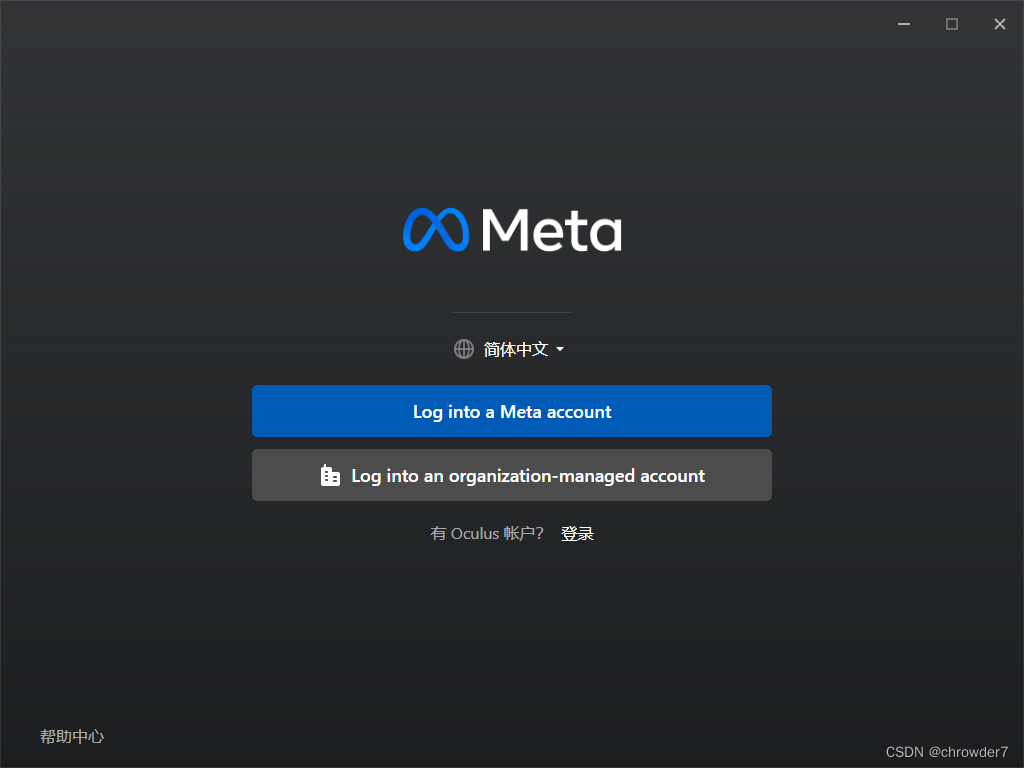This screenshot has height=768, width=1024.
Task: Minimize the Meta login window
Action: click(x=904, y=24)
